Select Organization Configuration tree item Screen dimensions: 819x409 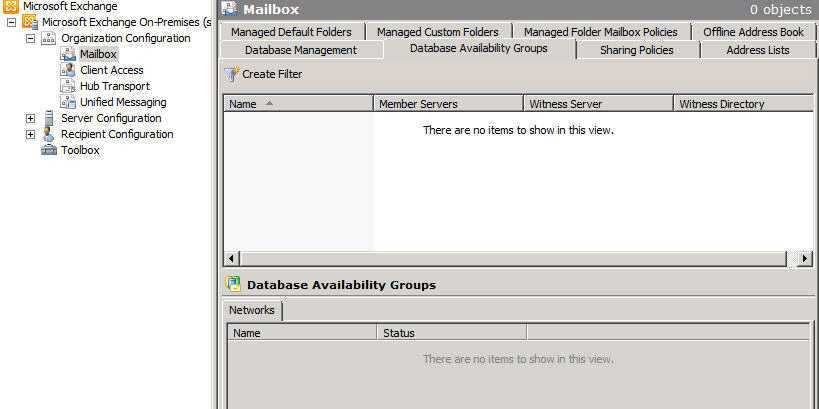pyautogui.click(x=126, y=38)
